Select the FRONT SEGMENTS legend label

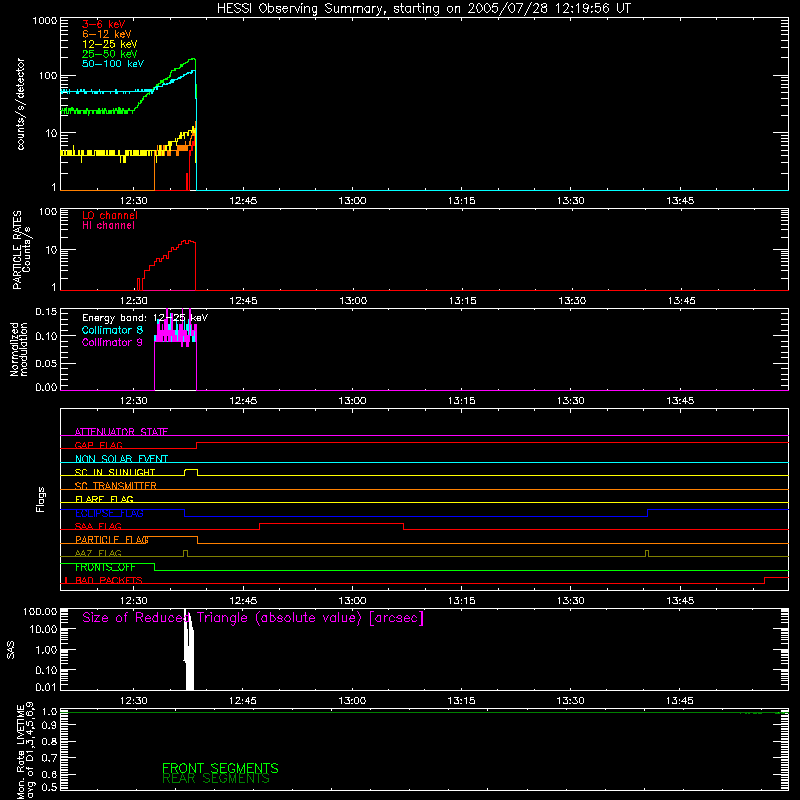click(x=220, y=768)
